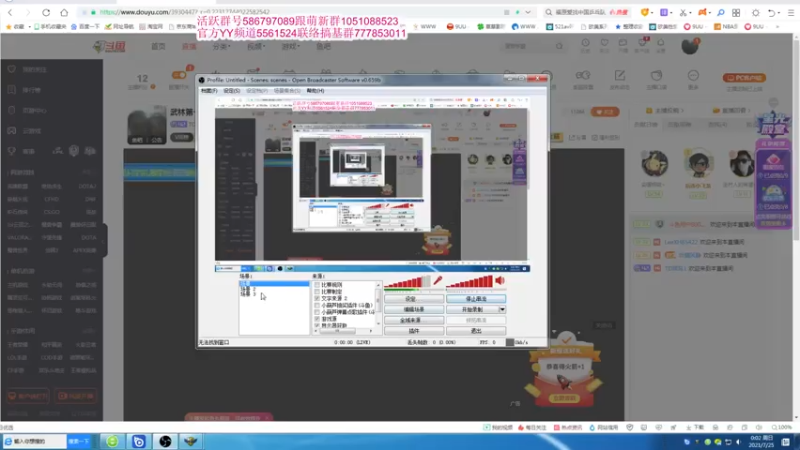
Task: Expand Douyu 分类 navigation dropdown
Action: 221,46
